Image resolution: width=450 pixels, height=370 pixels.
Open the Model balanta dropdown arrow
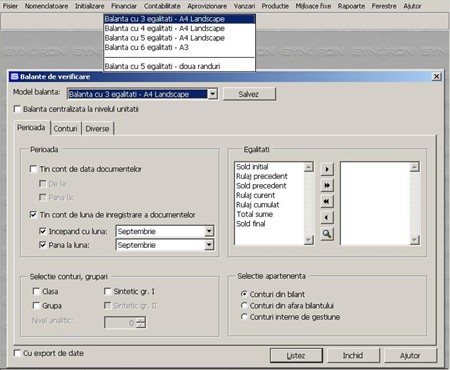coord(212,94)
